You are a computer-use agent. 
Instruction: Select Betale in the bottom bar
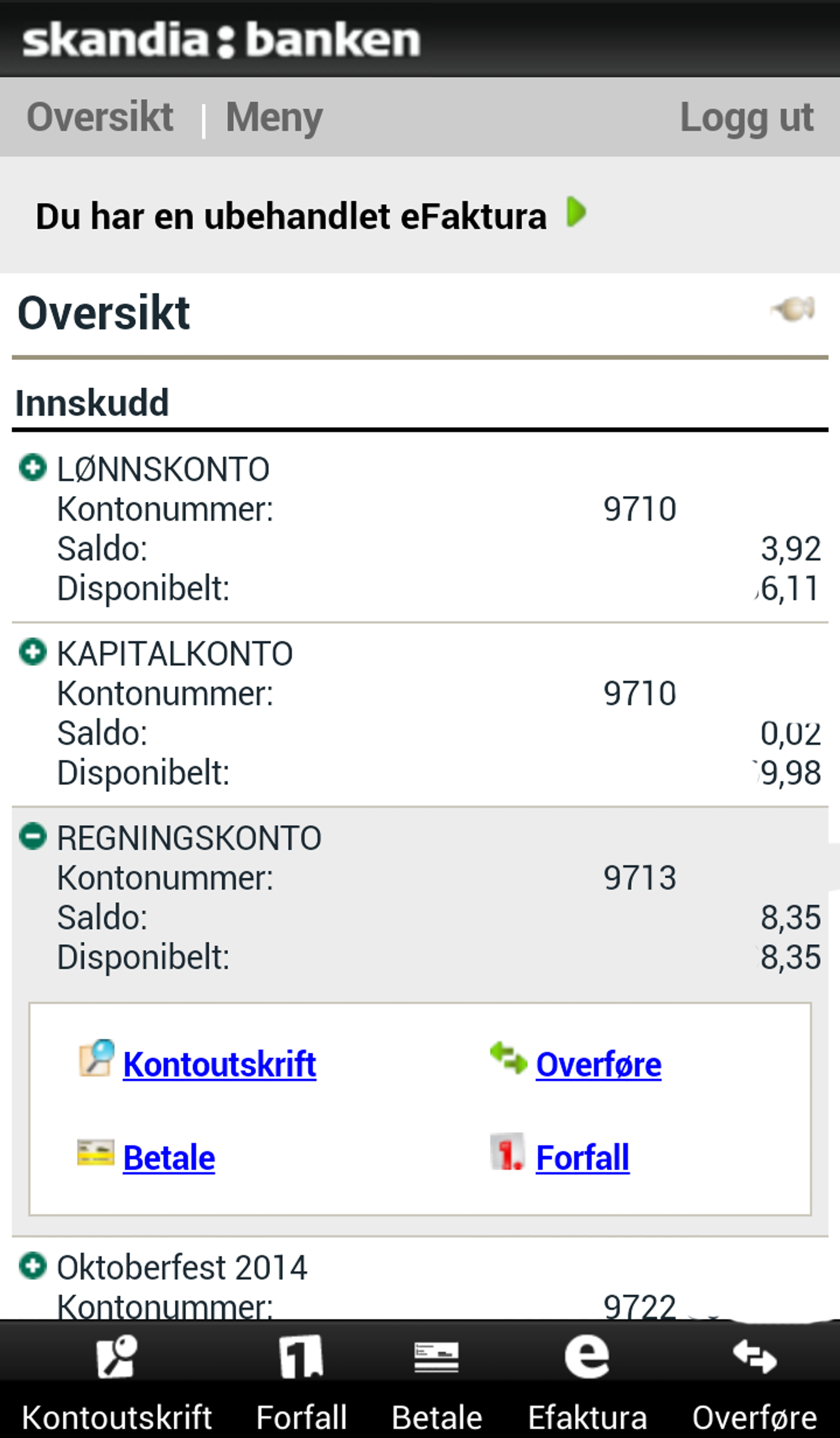437,1381
